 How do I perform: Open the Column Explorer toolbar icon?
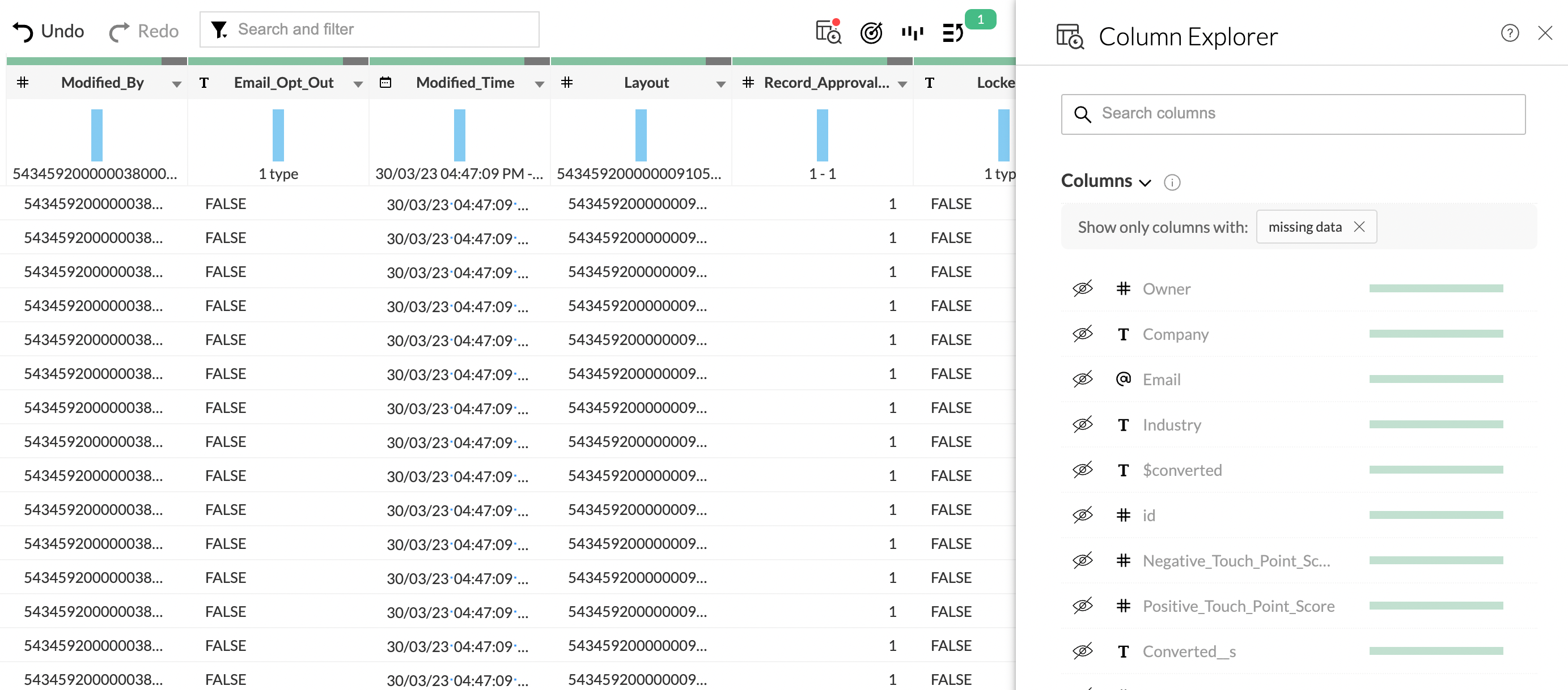tap(828, 32)
